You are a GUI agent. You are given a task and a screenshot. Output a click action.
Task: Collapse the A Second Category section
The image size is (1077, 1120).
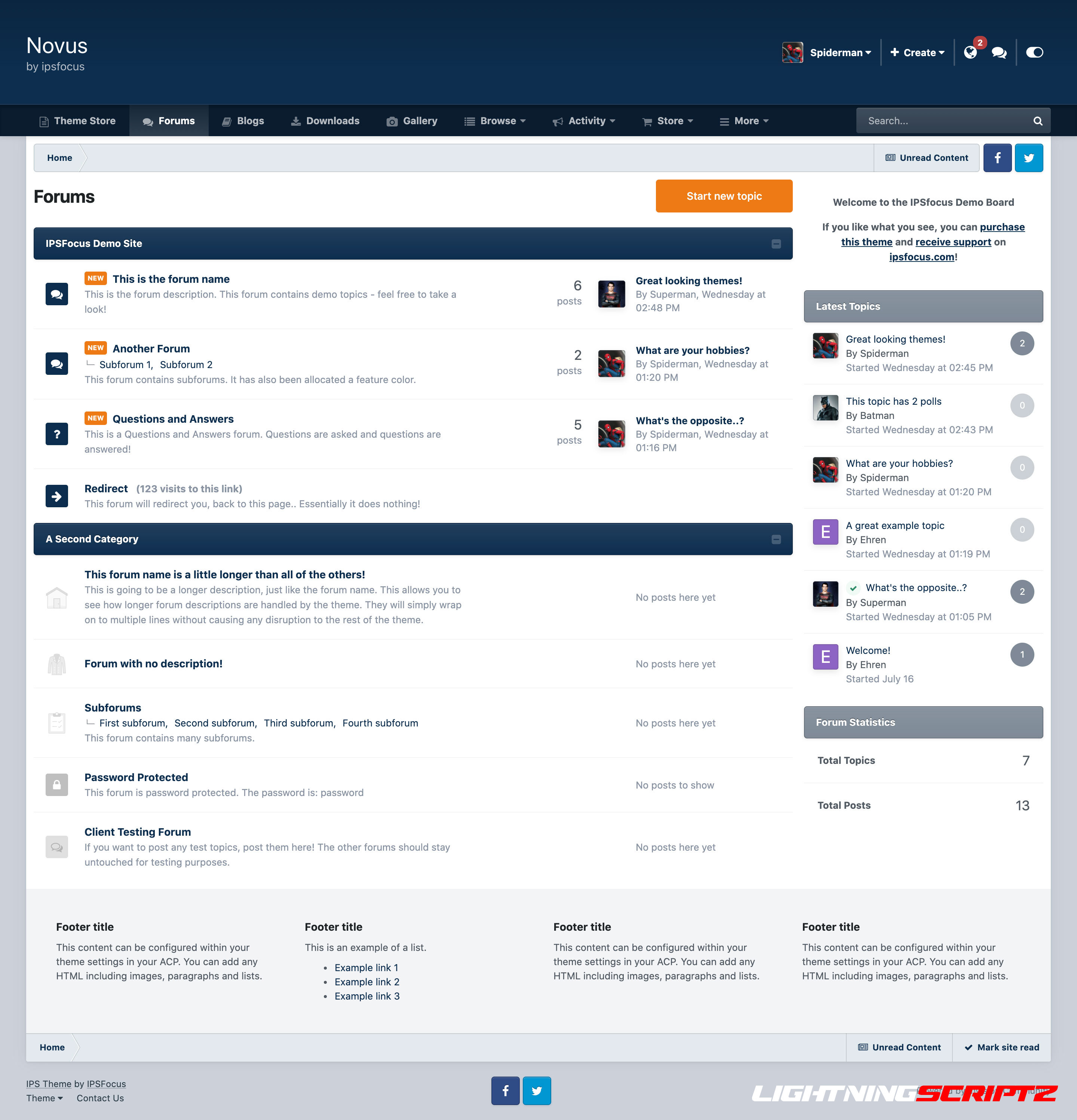[x=776, y=539]
